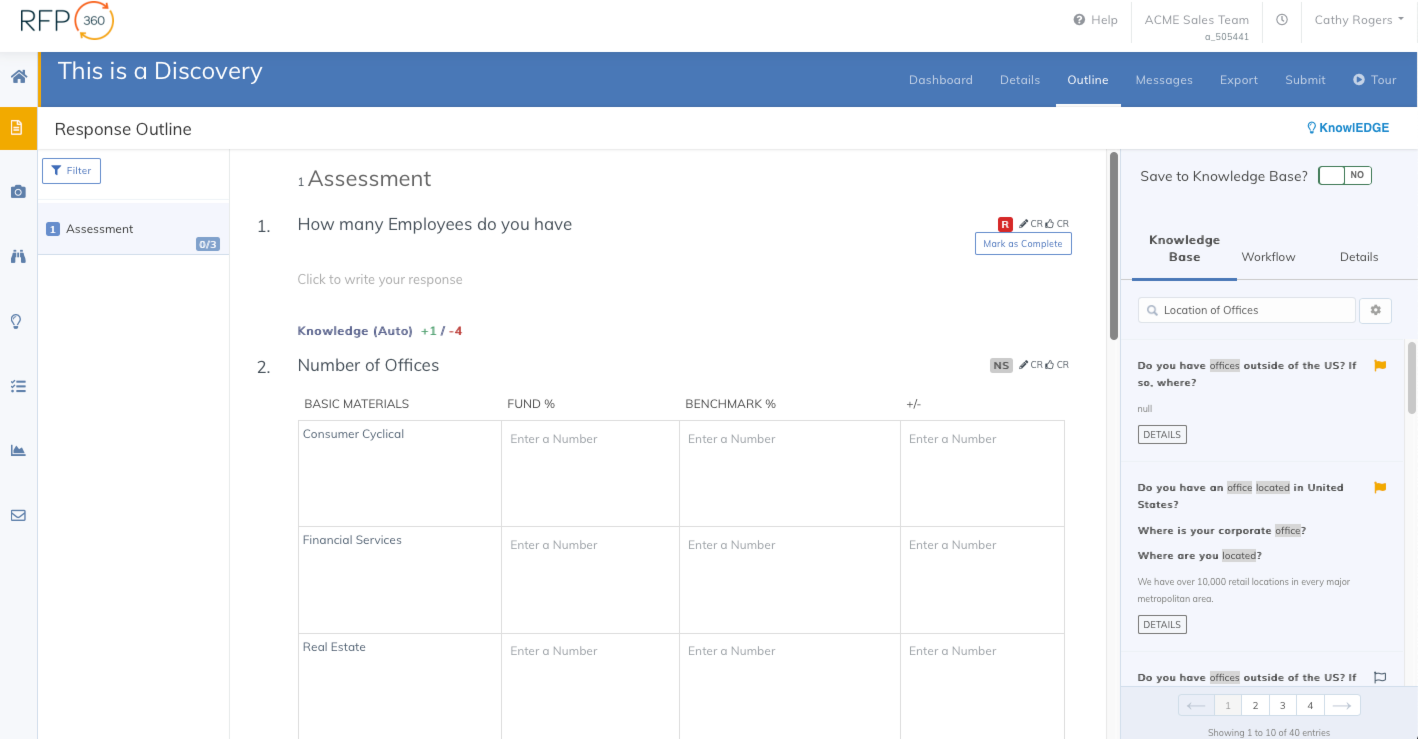Open Knowledge Base search settings gear
Image resolution: width=1418 pixels, height=739 pixels.
tap(1375, 310)
